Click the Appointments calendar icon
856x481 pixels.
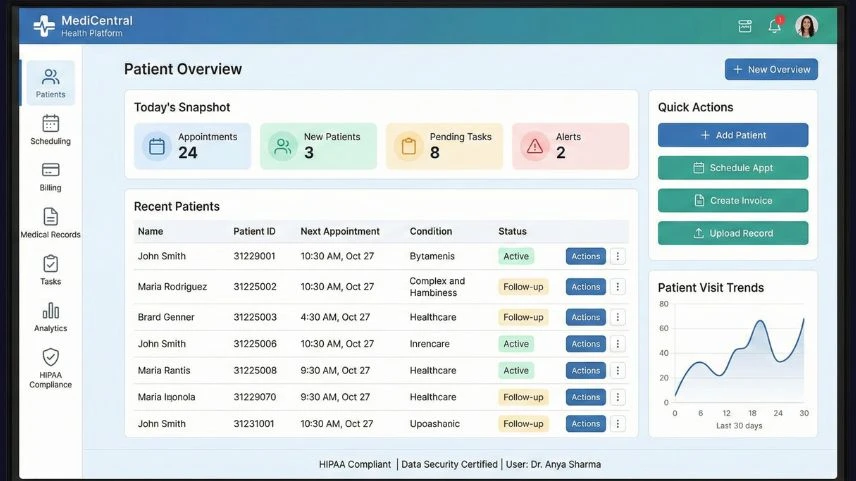point(157,146)
